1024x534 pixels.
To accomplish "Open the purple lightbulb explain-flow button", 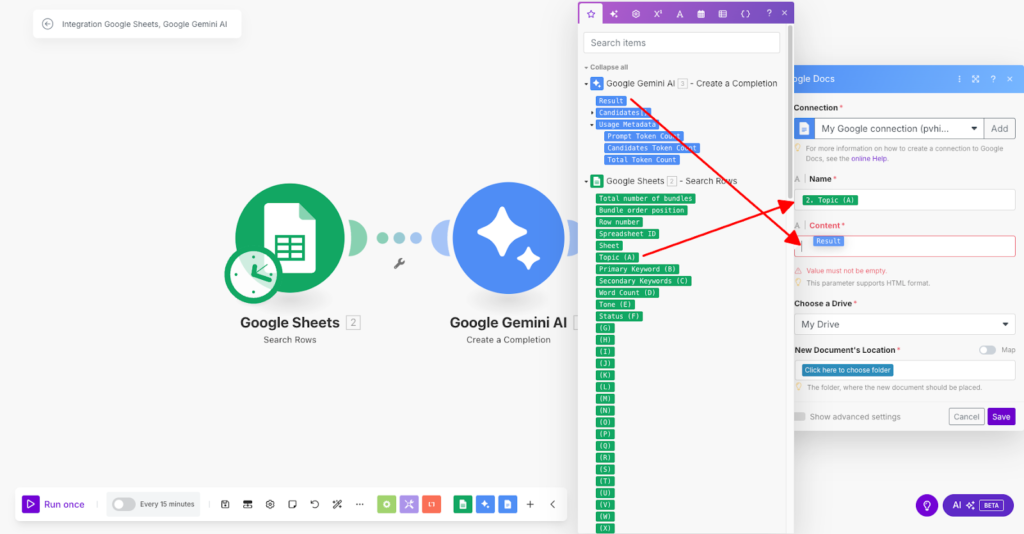I will tap(927, 505).
